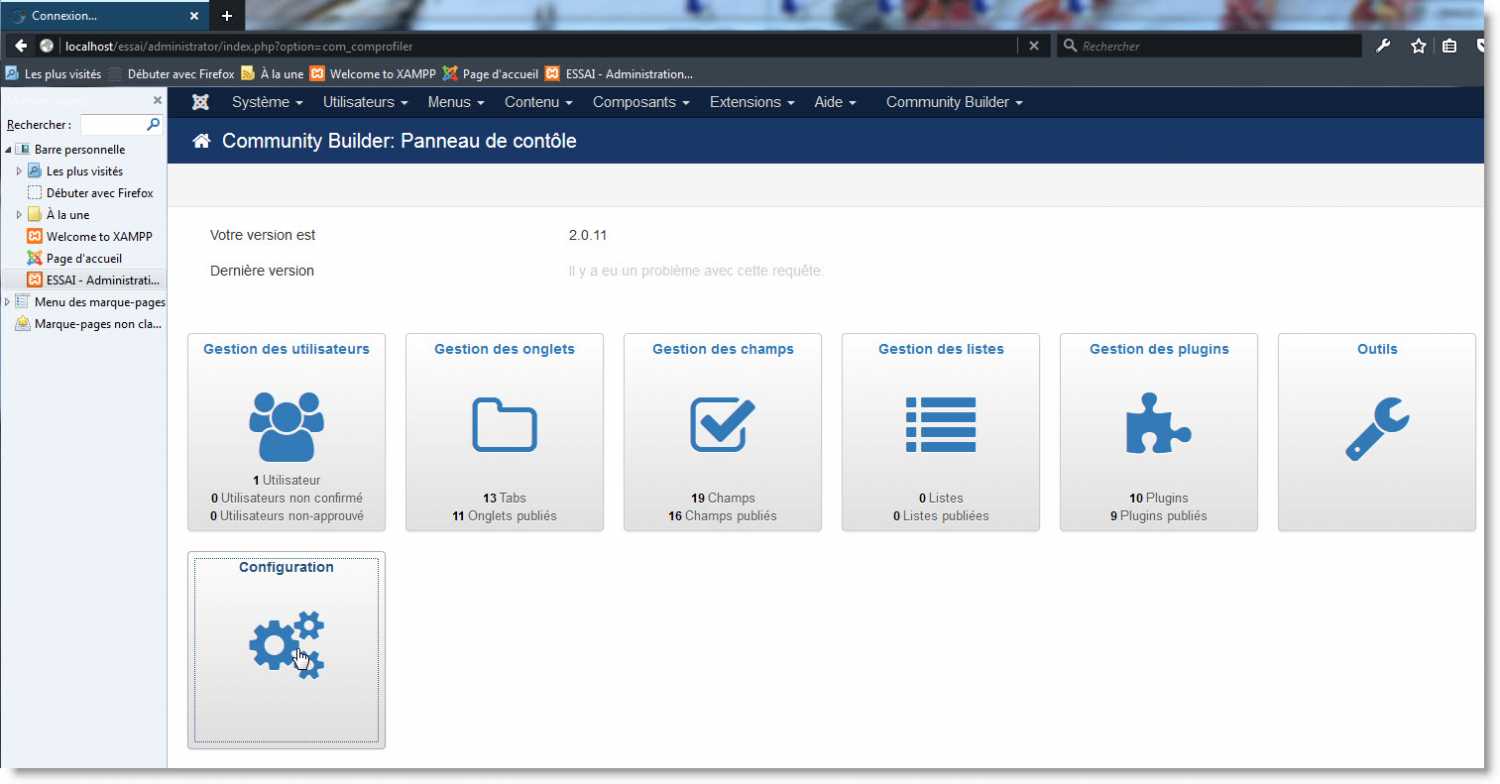Image resolution: width=1500 pixels, height=784 pixels.
Task: Open Utilisateurs dropdown menu
Action: point(365,102)
